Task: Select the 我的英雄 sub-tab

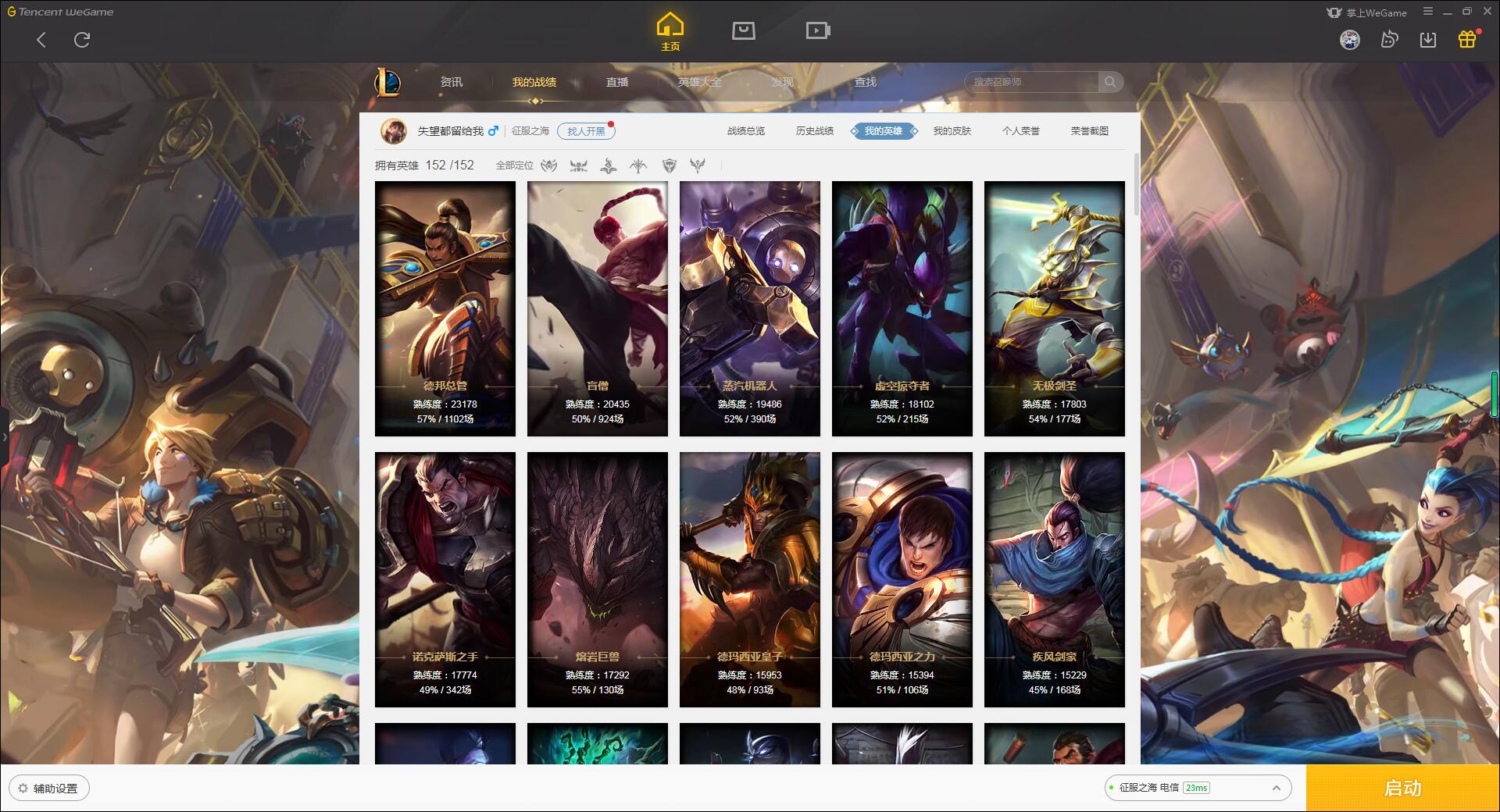Action: point(884,131)
